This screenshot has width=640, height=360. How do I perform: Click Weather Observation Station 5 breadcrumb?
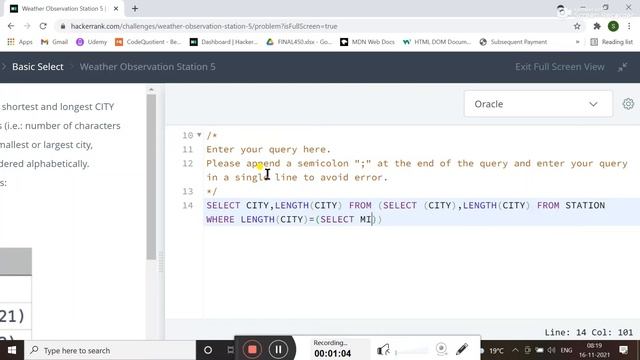pyautogui.click(x=147, y=67)
